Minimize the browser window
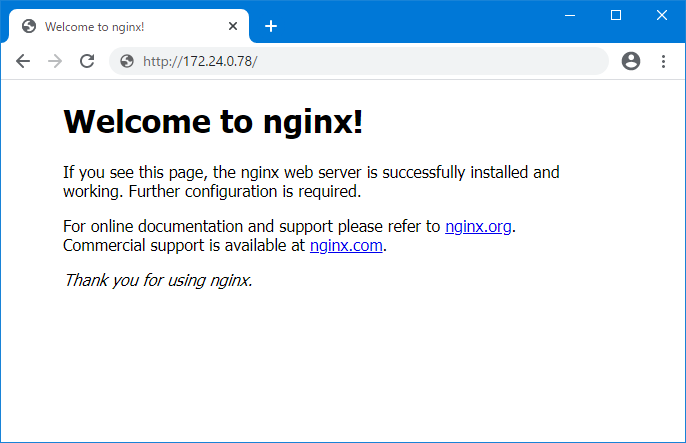Image resolution: width=686 pixels, height=443 pixels. [570, 16]
